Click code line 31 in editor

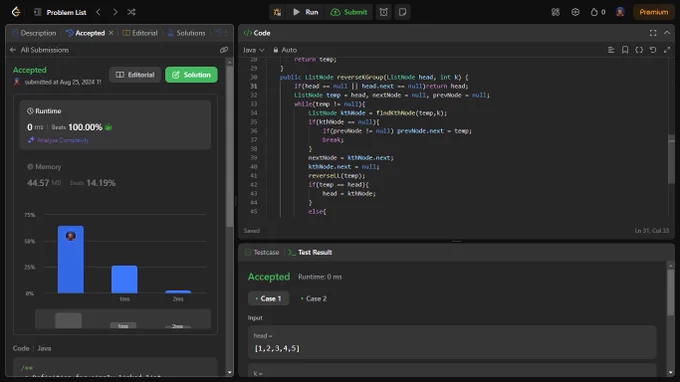(x=381, y=86)
